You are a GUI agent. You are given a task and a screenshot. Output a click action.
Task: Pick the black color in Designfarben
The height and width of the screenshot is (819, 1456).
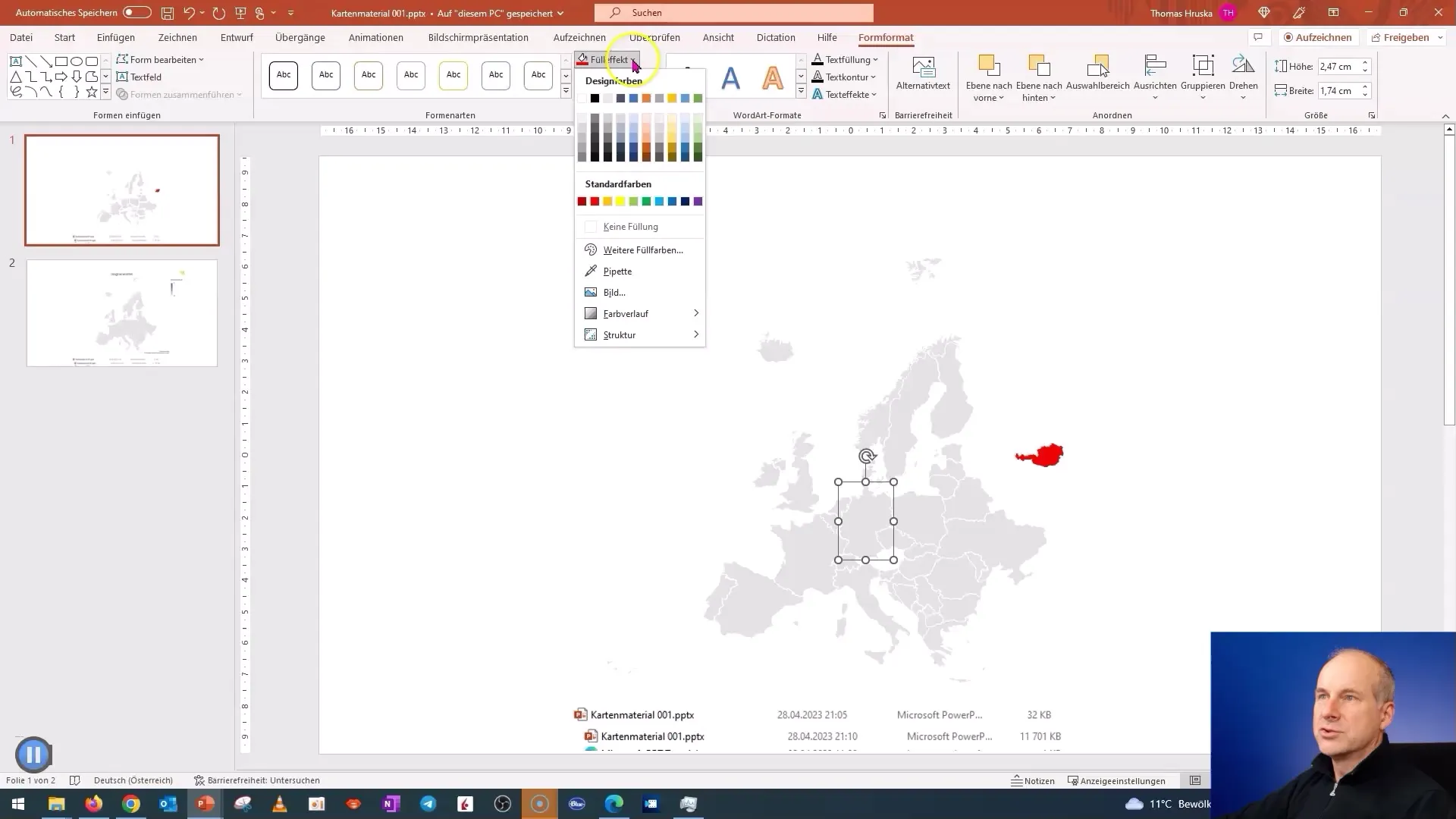[595, 99]
